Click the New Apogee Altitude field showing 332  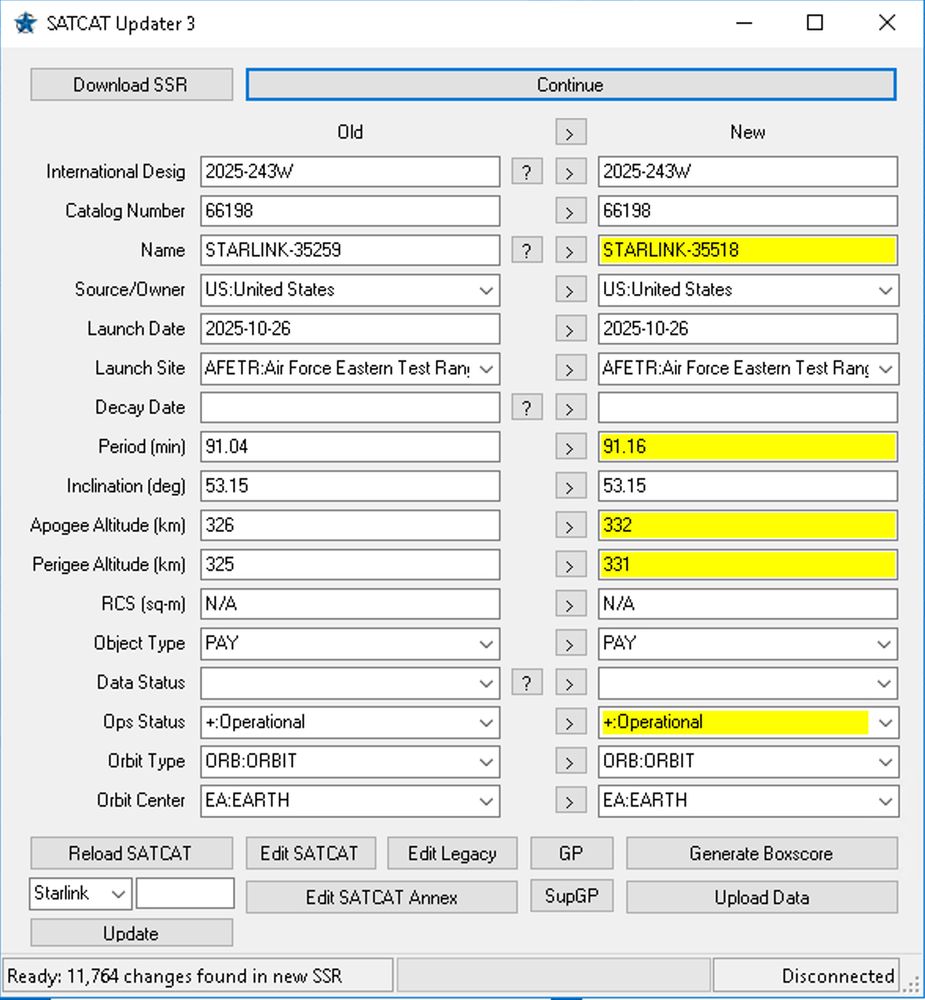tap(748, 526)
